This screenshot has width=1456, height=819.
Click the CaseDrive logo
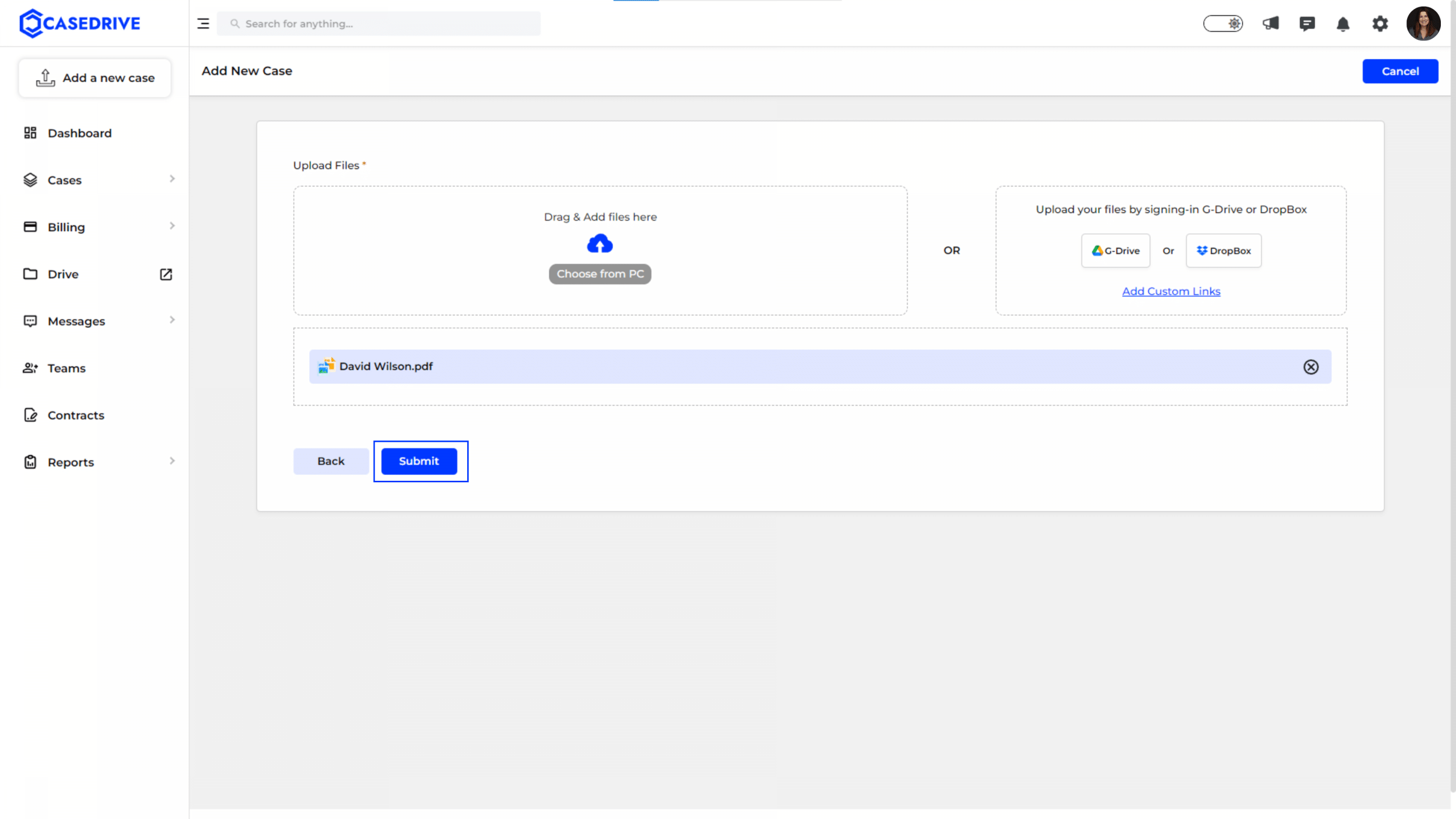tap(80, 23)
